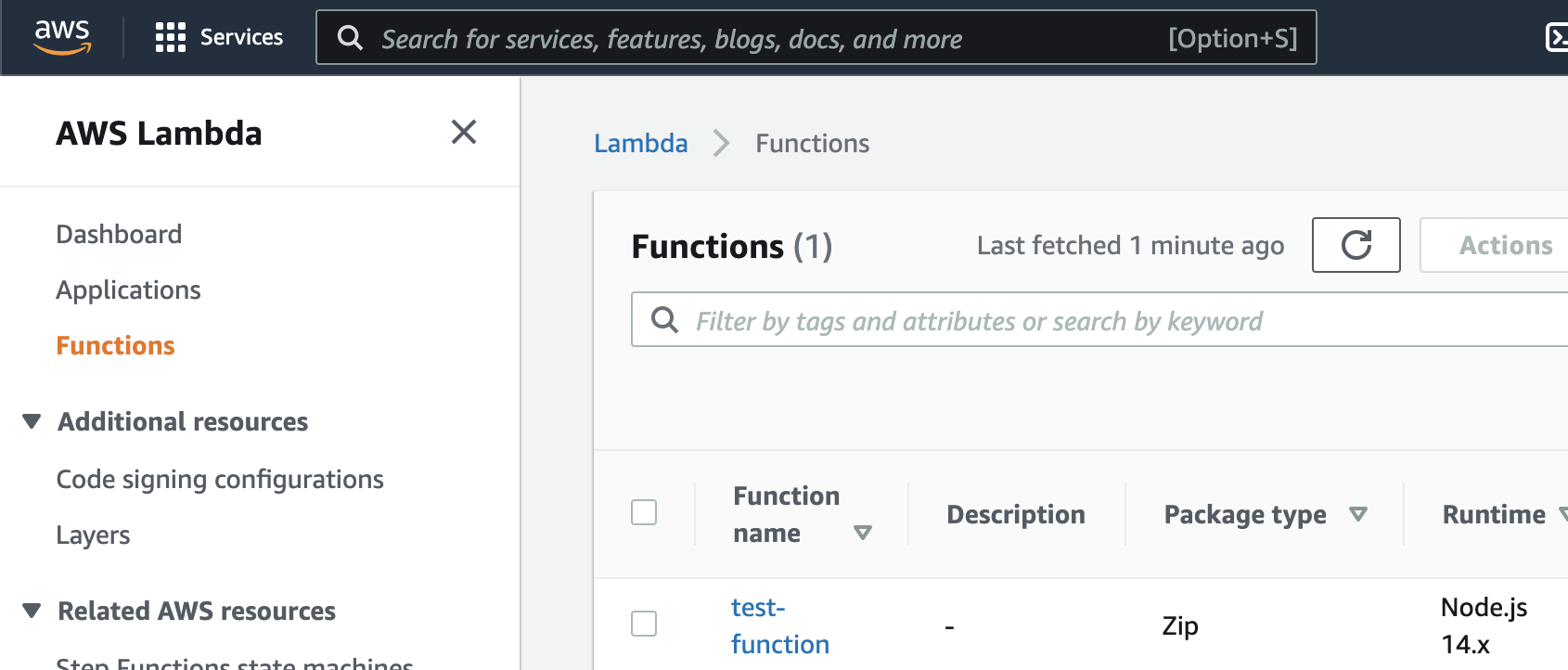Collapse the Related AWS resources section
The width and height of the screenshot is (1568, 670).
point(32,611)
